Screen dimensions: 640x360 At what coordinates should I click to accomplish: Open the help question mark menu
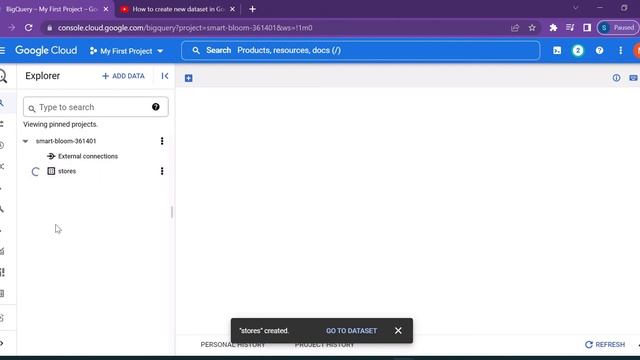599,51
